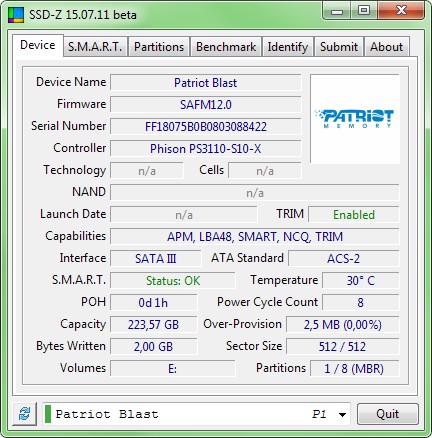Click Patriot Blast in the drive selector
Screen dimensions: 432x438
tap(107, 414)
